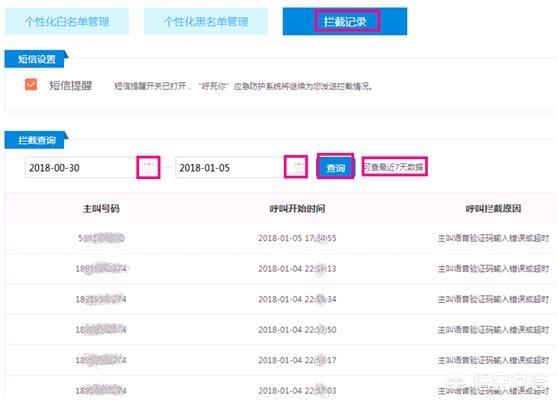Click the 呼叫拦截原因 column header
The width and height of the screenshot is (558, 401).
493,209
